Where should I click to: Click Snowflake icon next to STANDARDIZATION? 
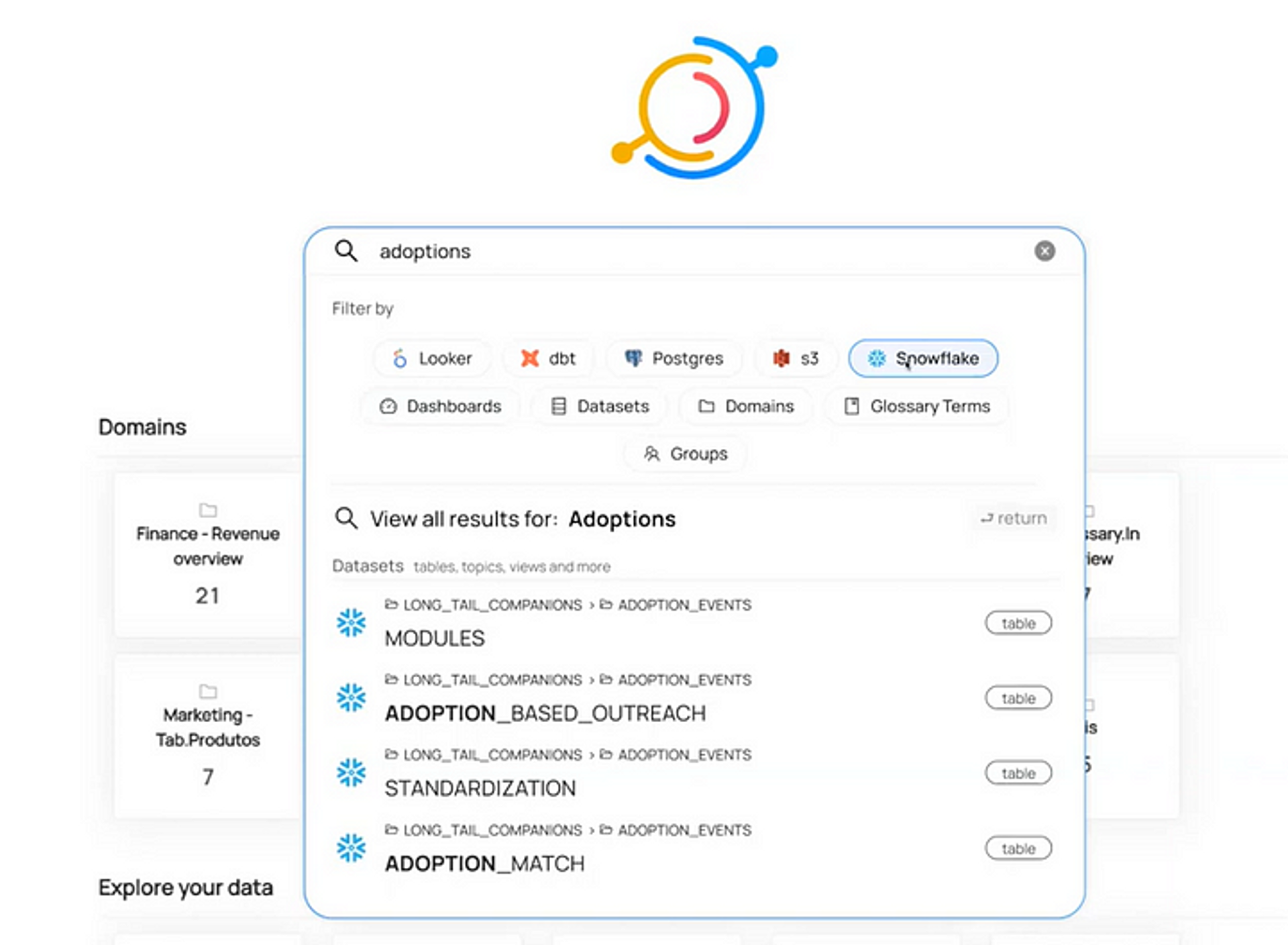pos(351,773)
